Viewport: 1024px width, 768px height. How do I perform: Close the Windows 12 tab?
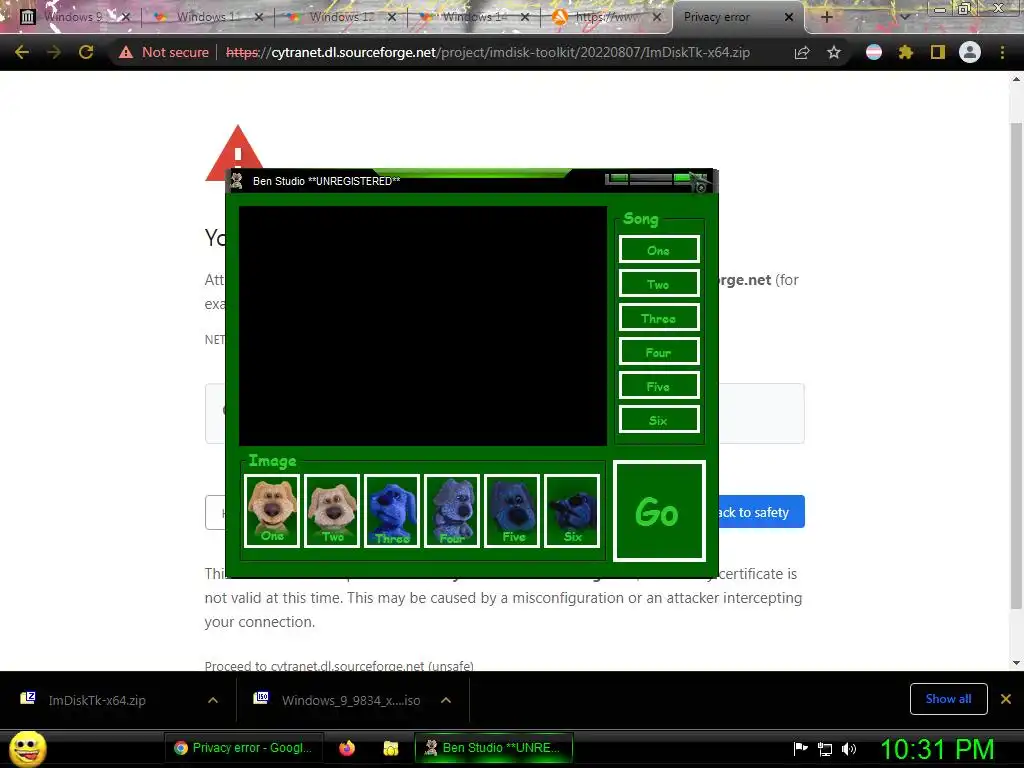coord(392,17)
